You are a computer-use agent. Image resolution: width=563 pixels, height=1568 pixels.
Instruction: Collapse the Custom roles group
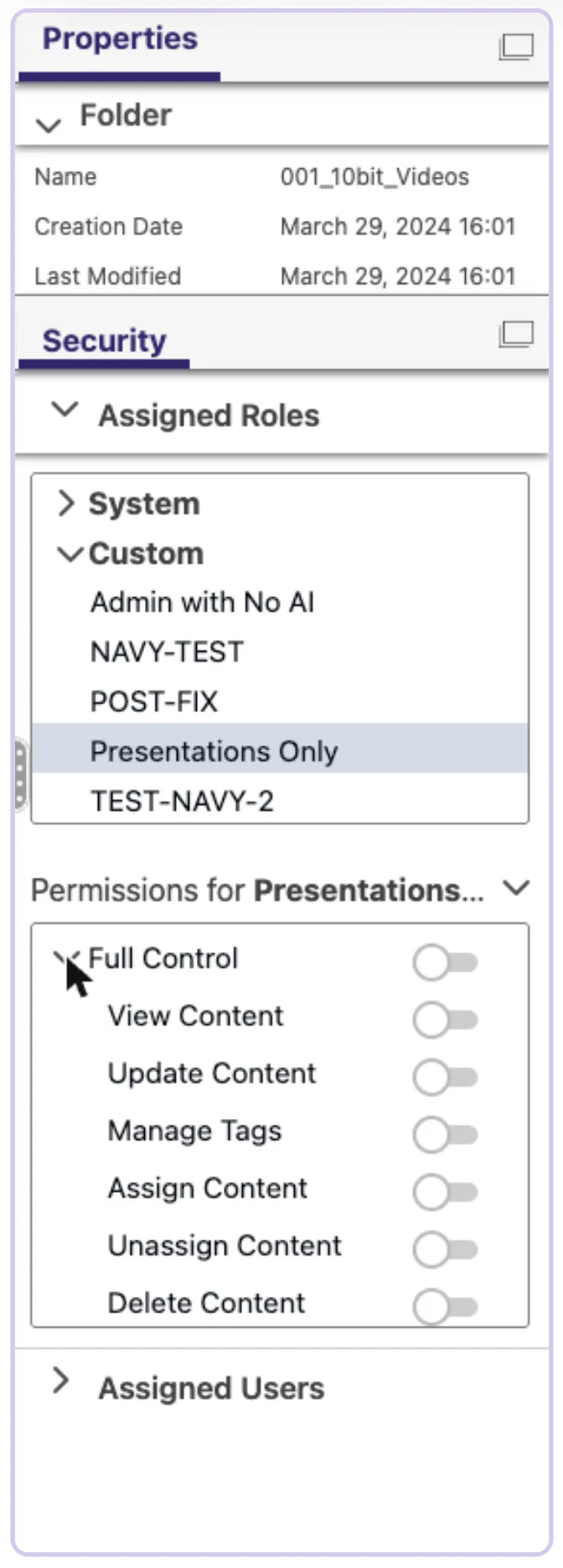70,554
